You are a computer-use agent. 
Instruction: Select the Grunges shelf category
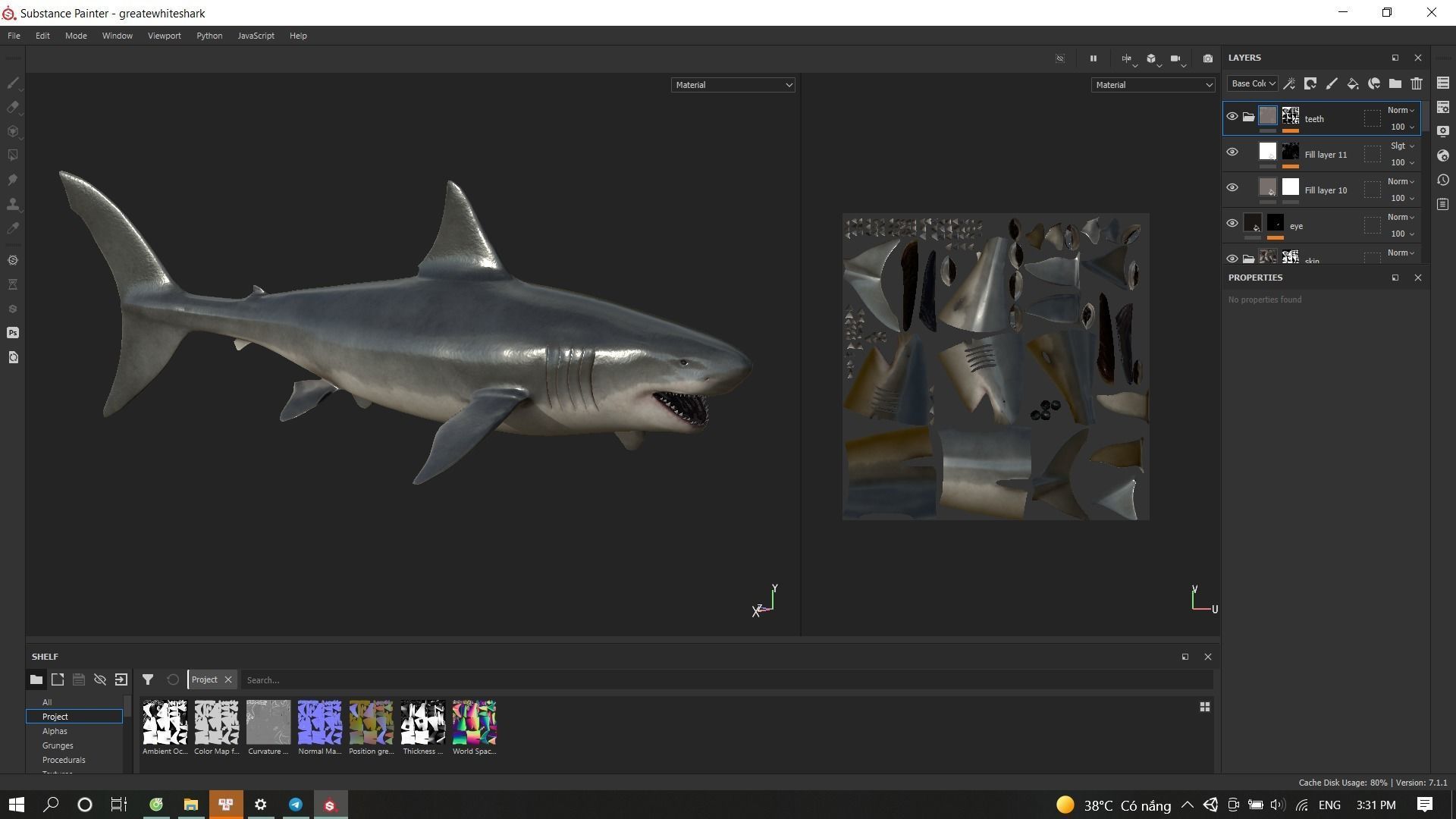(58, 745)
